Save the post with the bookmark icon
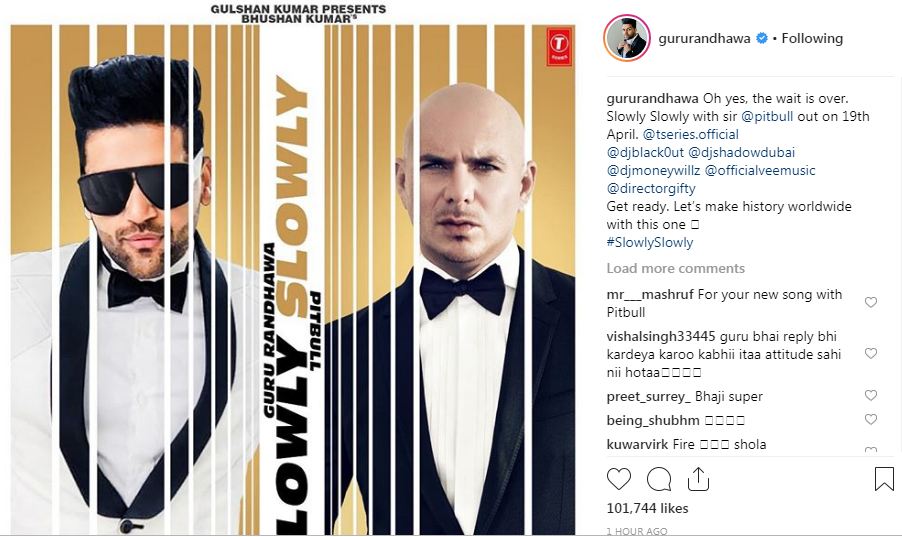 pos(884,479)
